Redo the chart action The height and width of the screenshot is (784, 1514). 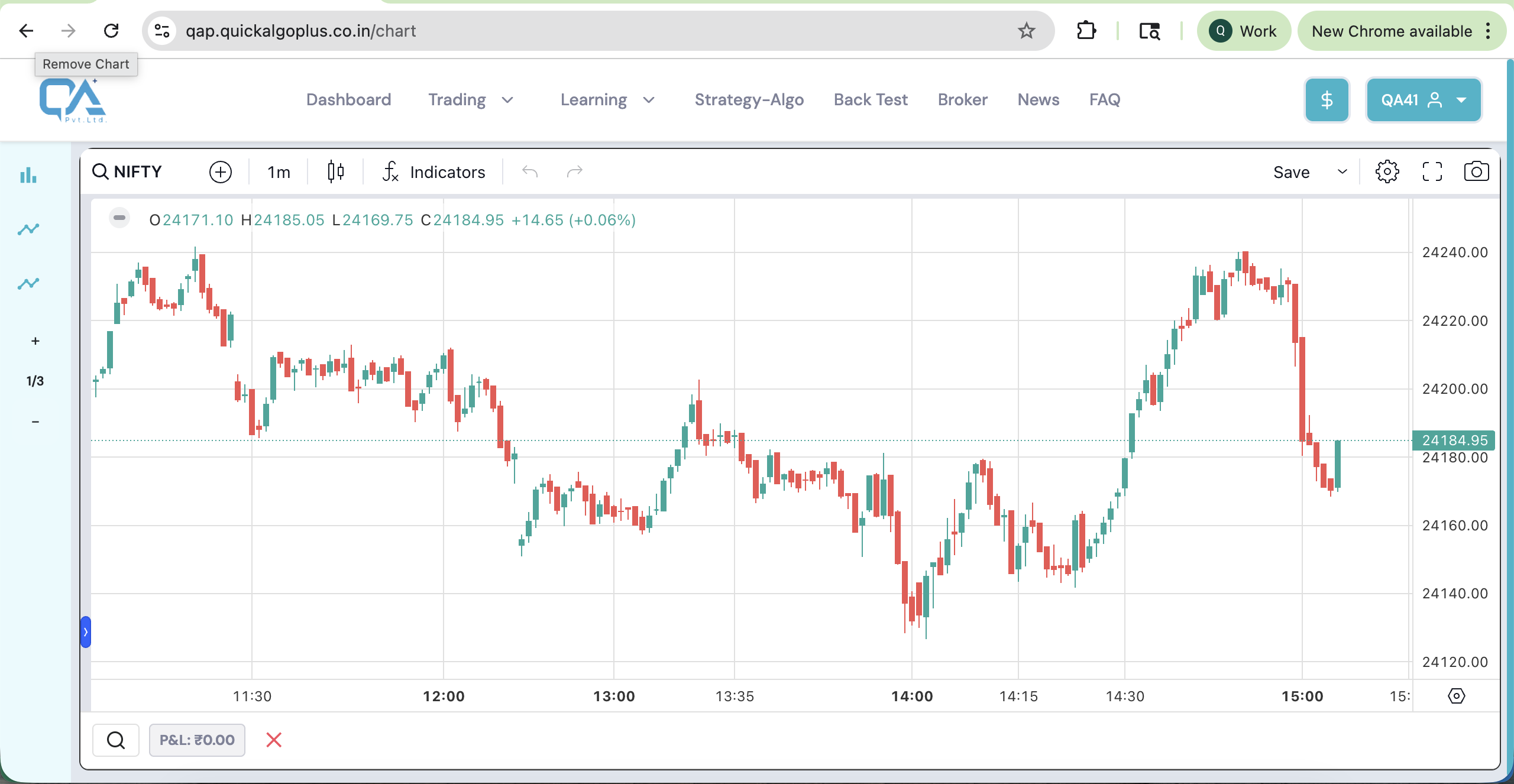coord(575,171)
